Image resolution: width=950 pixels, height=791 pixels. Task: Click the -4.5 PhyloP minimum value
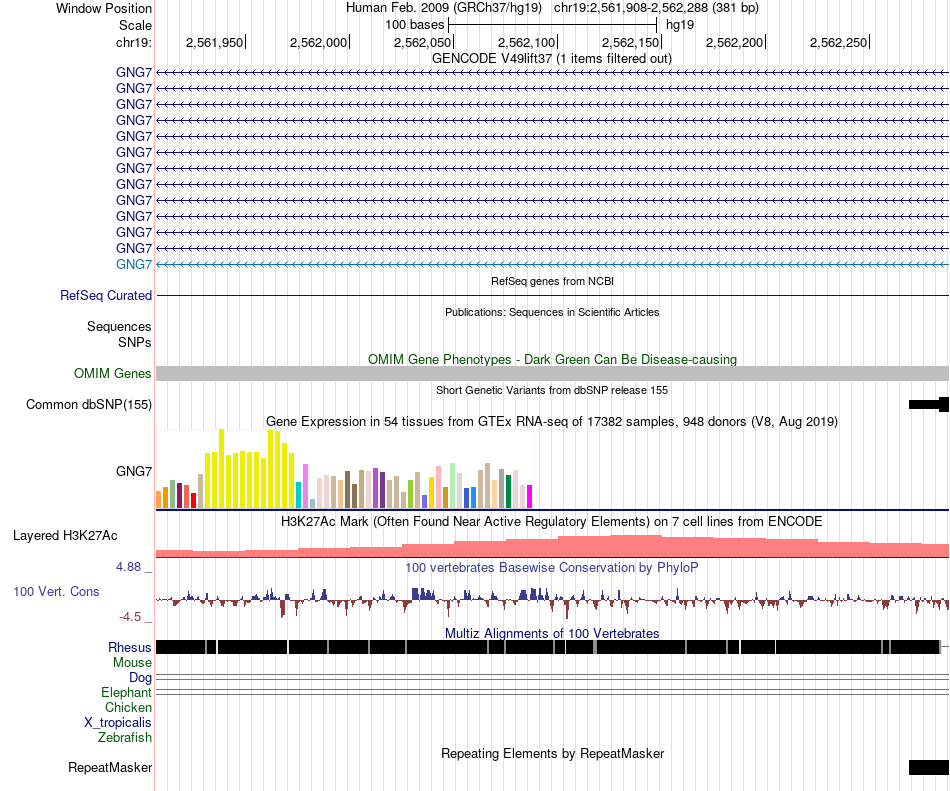click(x=130, y=617)
